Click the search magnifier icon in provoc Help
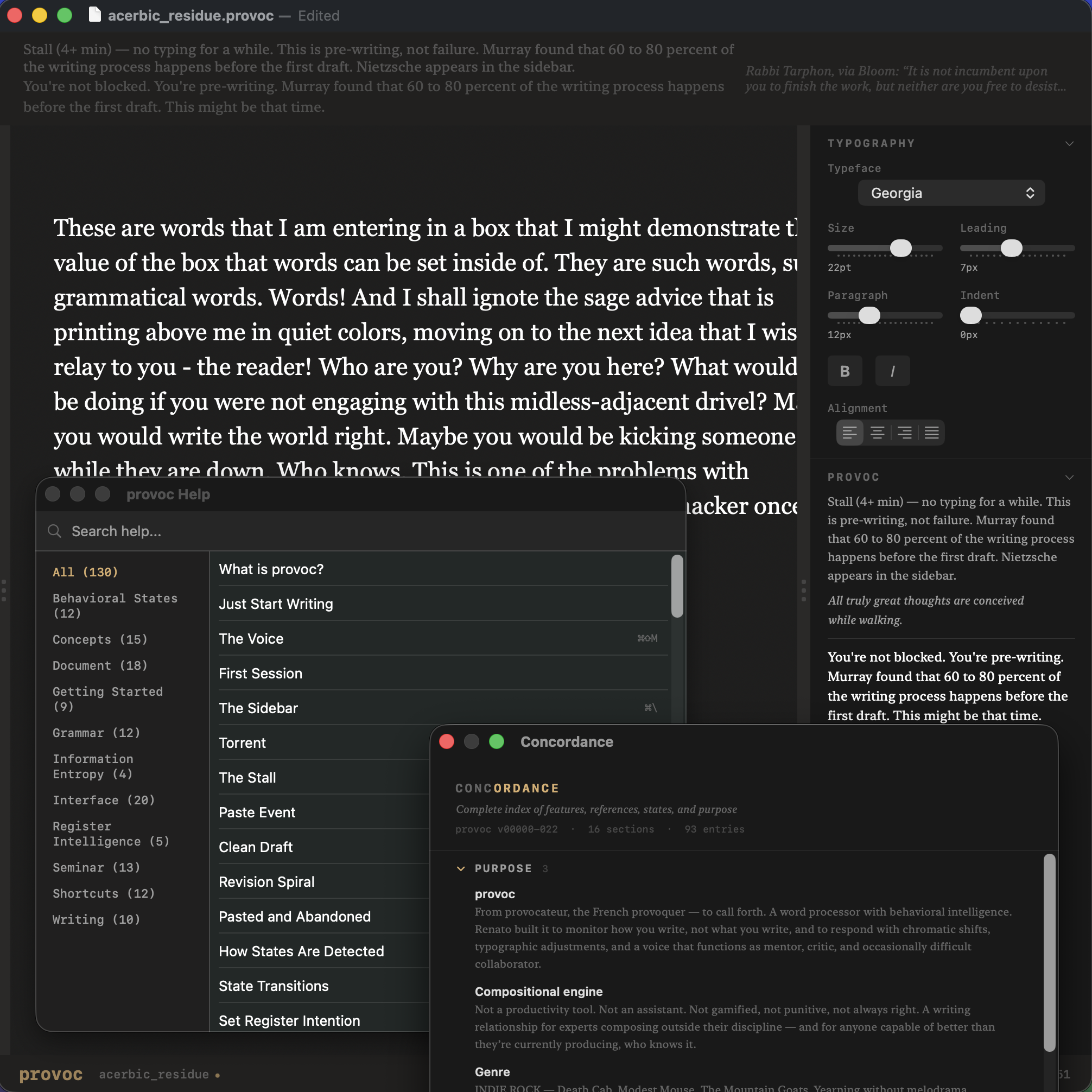The height and width of the screenshot is (1092, 1092). 54,531
